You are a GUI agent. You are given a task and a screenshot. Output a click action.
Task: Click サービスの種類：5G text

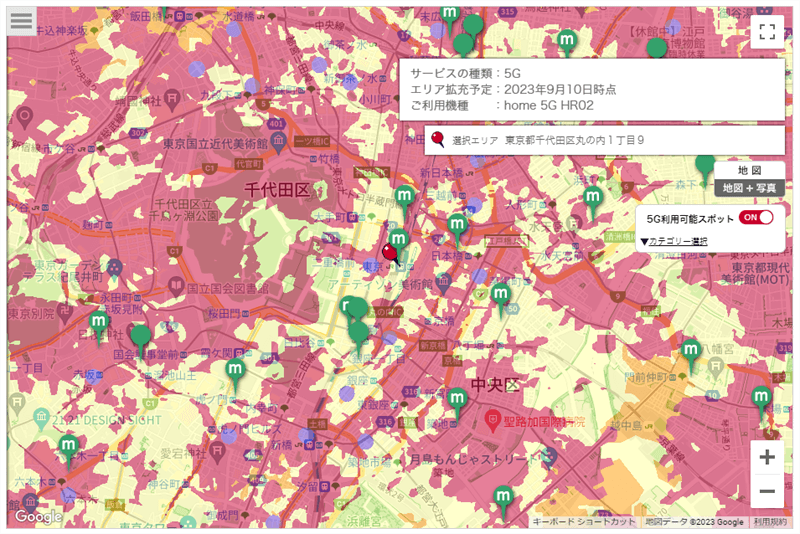click(x=465, y=73)
